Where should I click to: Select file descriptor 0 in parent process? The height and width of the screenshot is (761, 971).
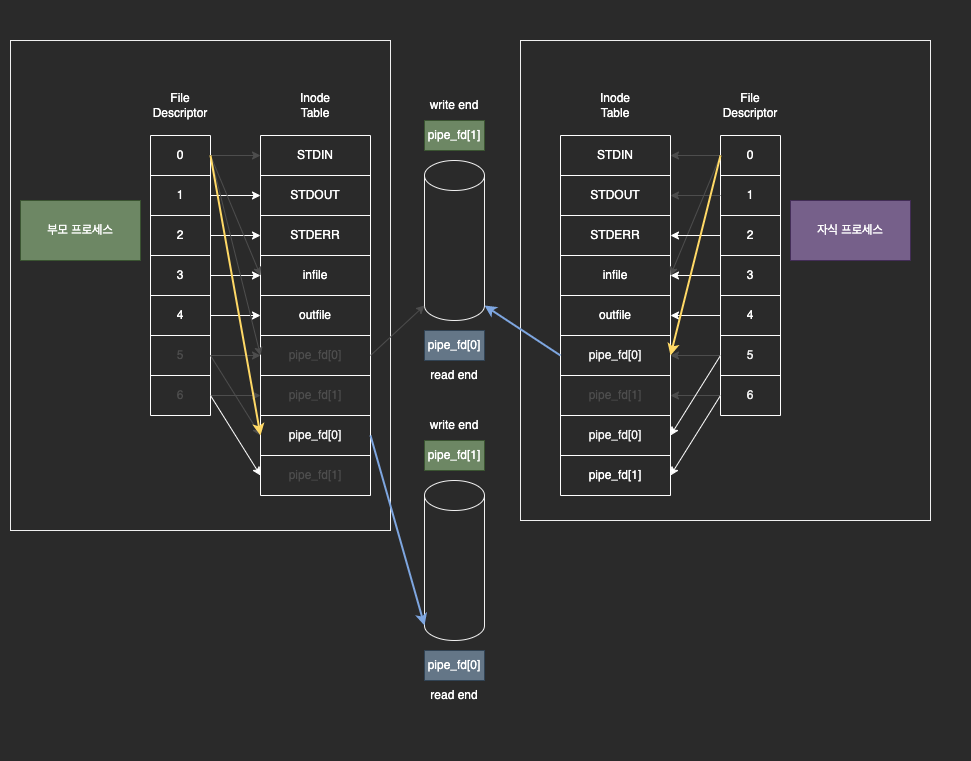click(180, 155)
